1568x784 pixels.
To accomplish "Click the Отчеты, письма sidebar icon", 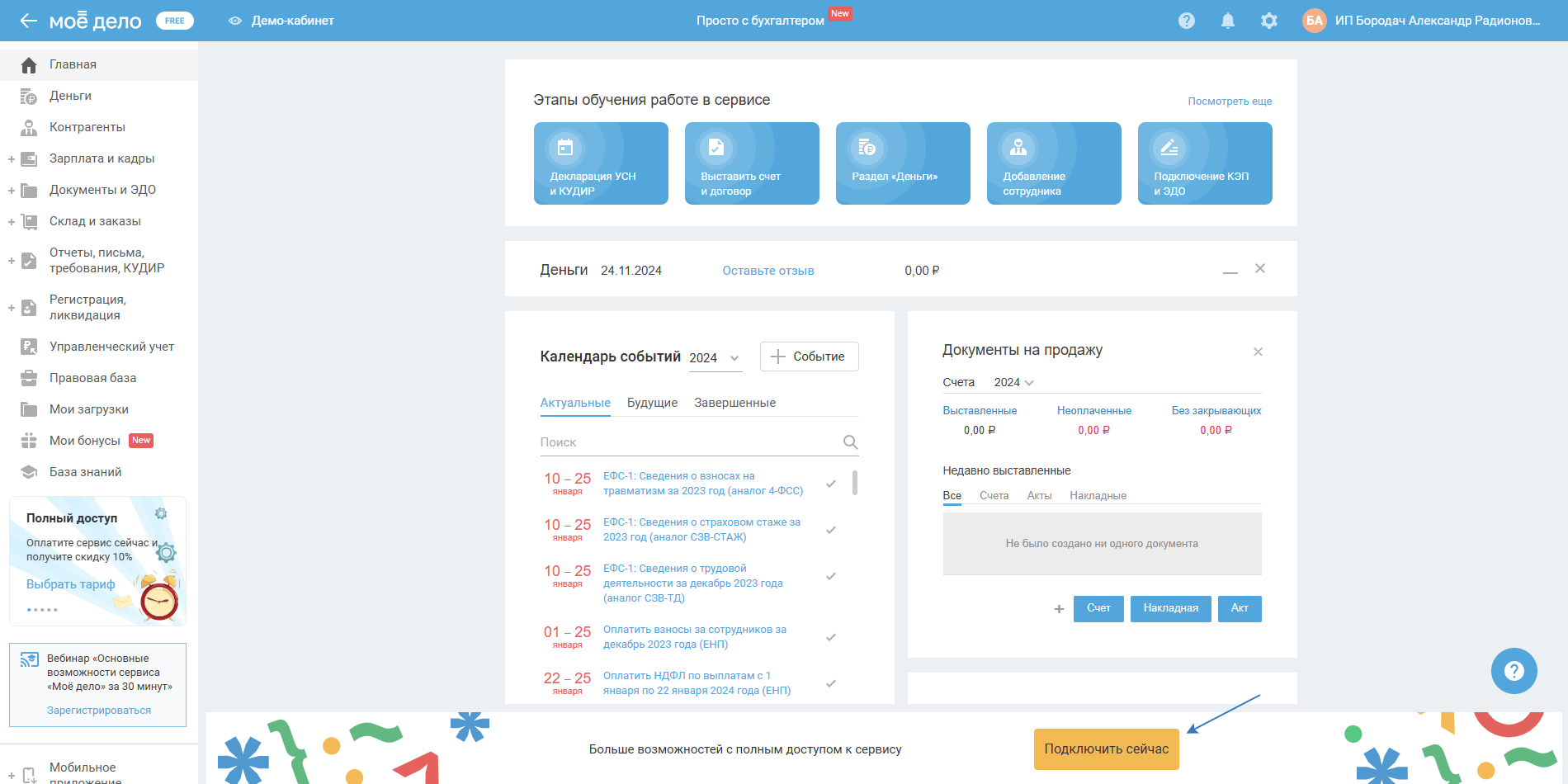I will (x=29, y=261).
